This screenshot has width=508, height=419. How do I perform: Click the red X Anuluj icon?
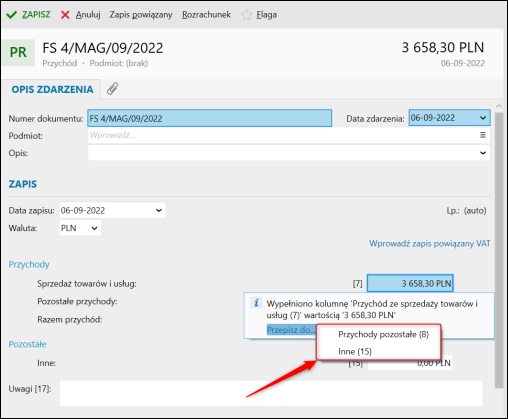click(x=65, y=15)
